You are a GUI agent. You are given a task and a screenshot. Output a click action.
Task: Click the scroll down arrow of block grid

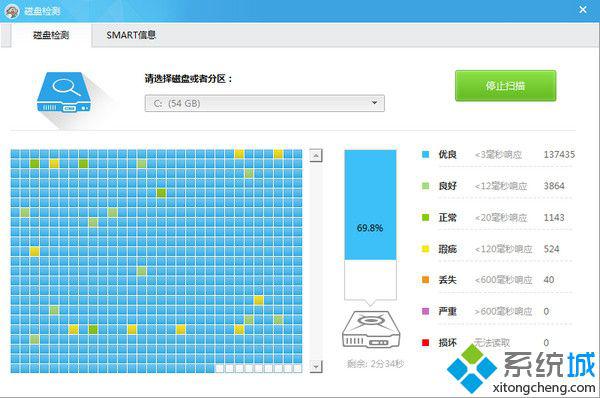[316, 366]
